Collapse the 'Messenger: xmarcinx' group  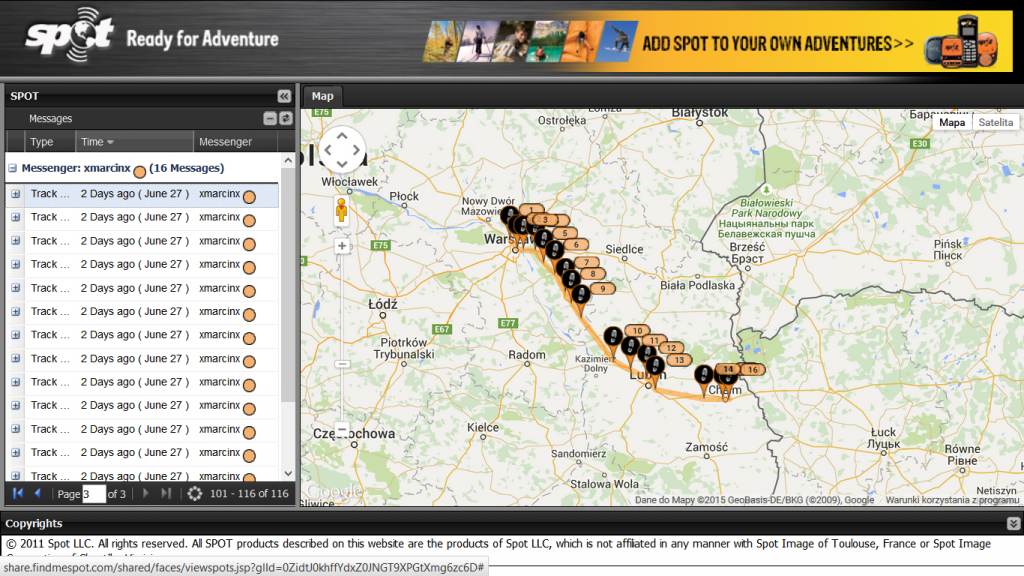[x=12, y=168]
